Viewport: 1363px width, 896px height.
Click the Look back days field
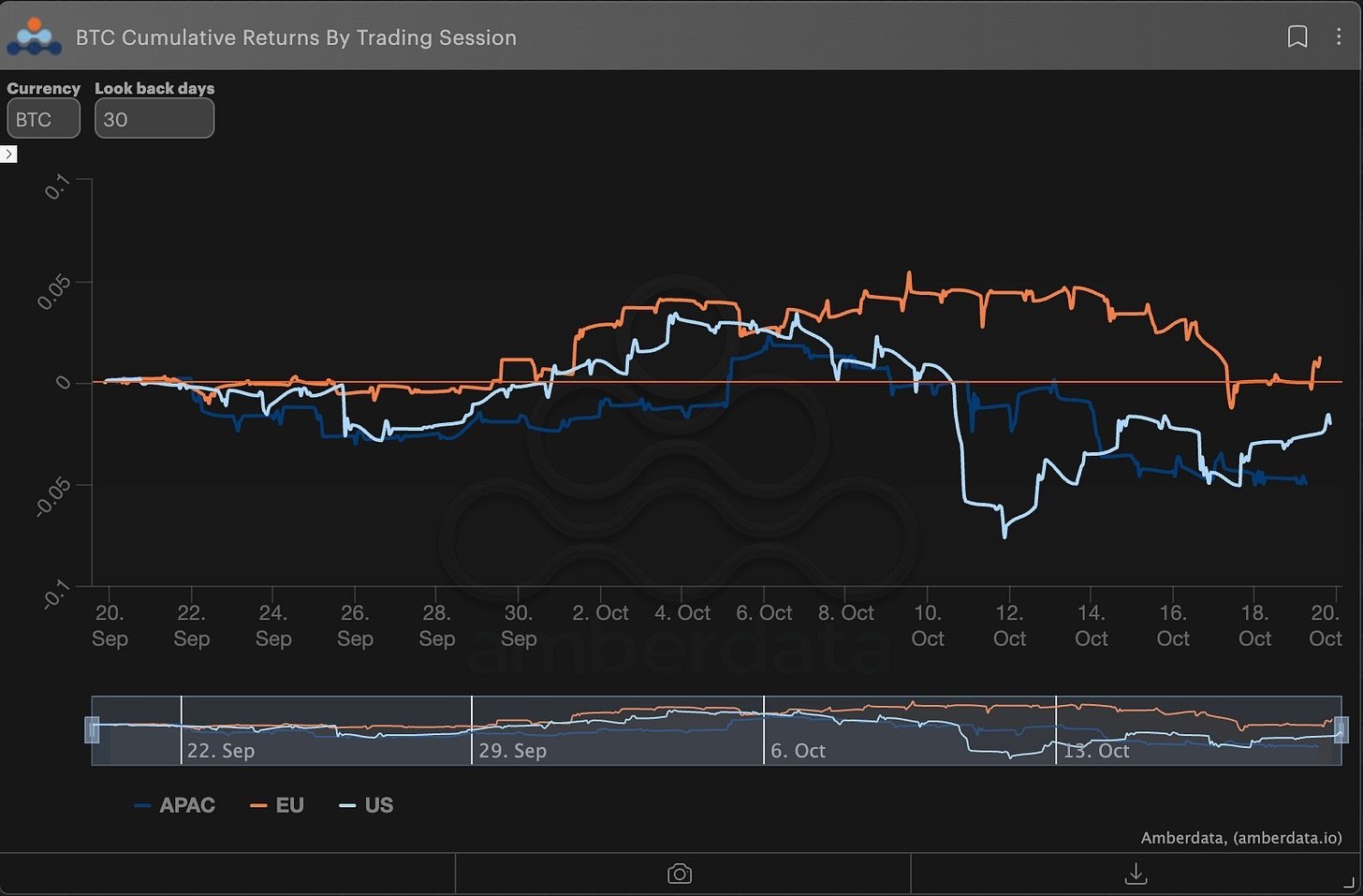pos(154,119)
